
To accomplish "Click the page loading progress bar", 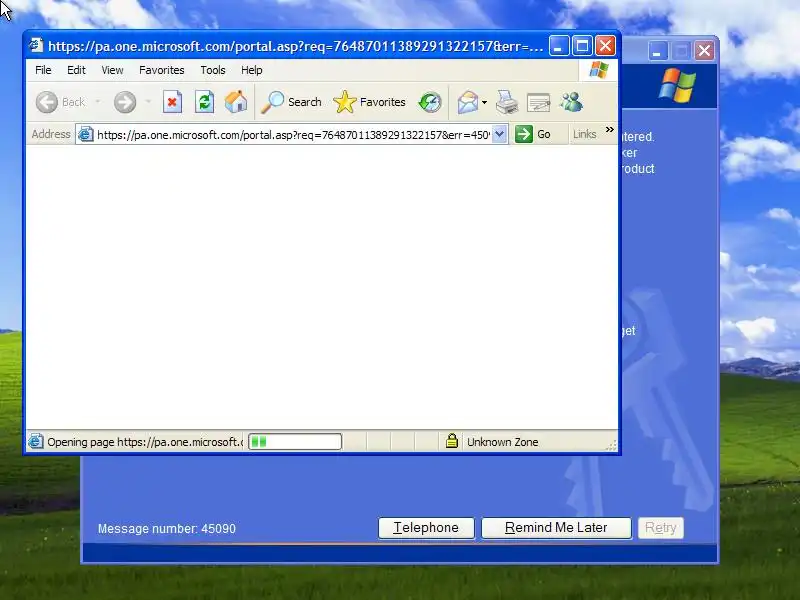I will tap(295, 441).
